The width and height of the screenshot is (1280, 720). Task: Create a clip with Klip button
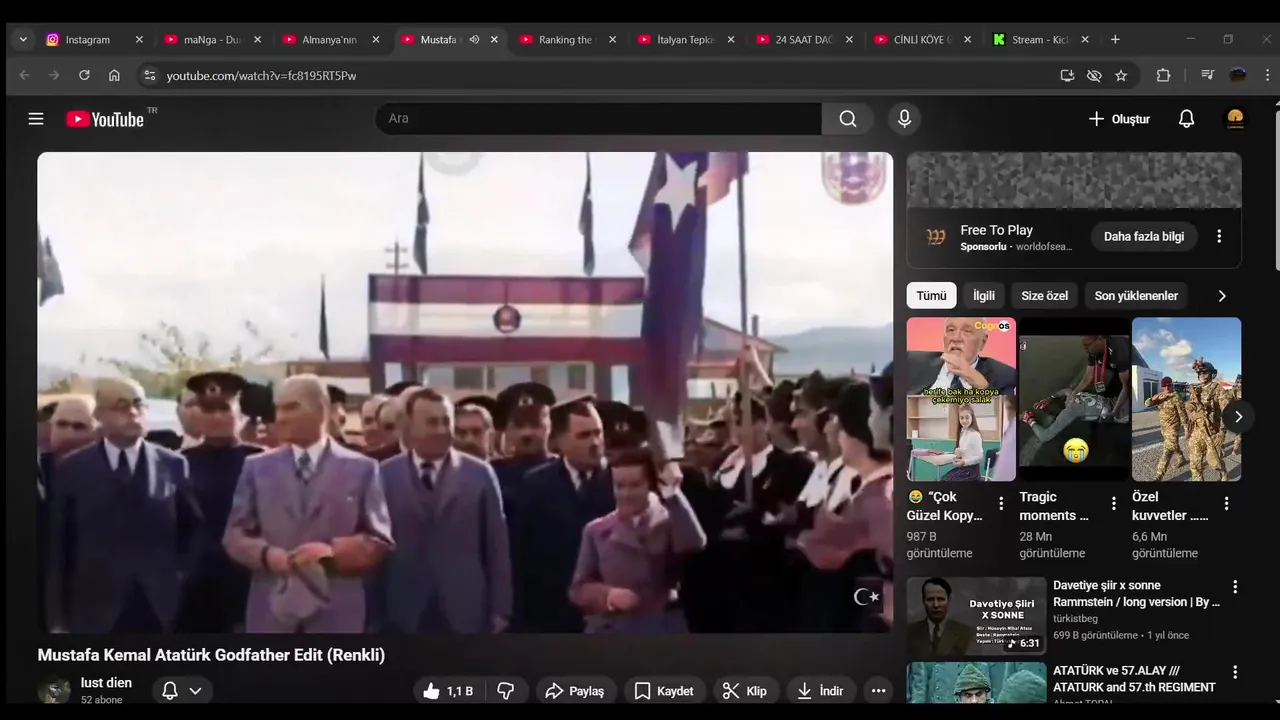(x=745, y=691)
